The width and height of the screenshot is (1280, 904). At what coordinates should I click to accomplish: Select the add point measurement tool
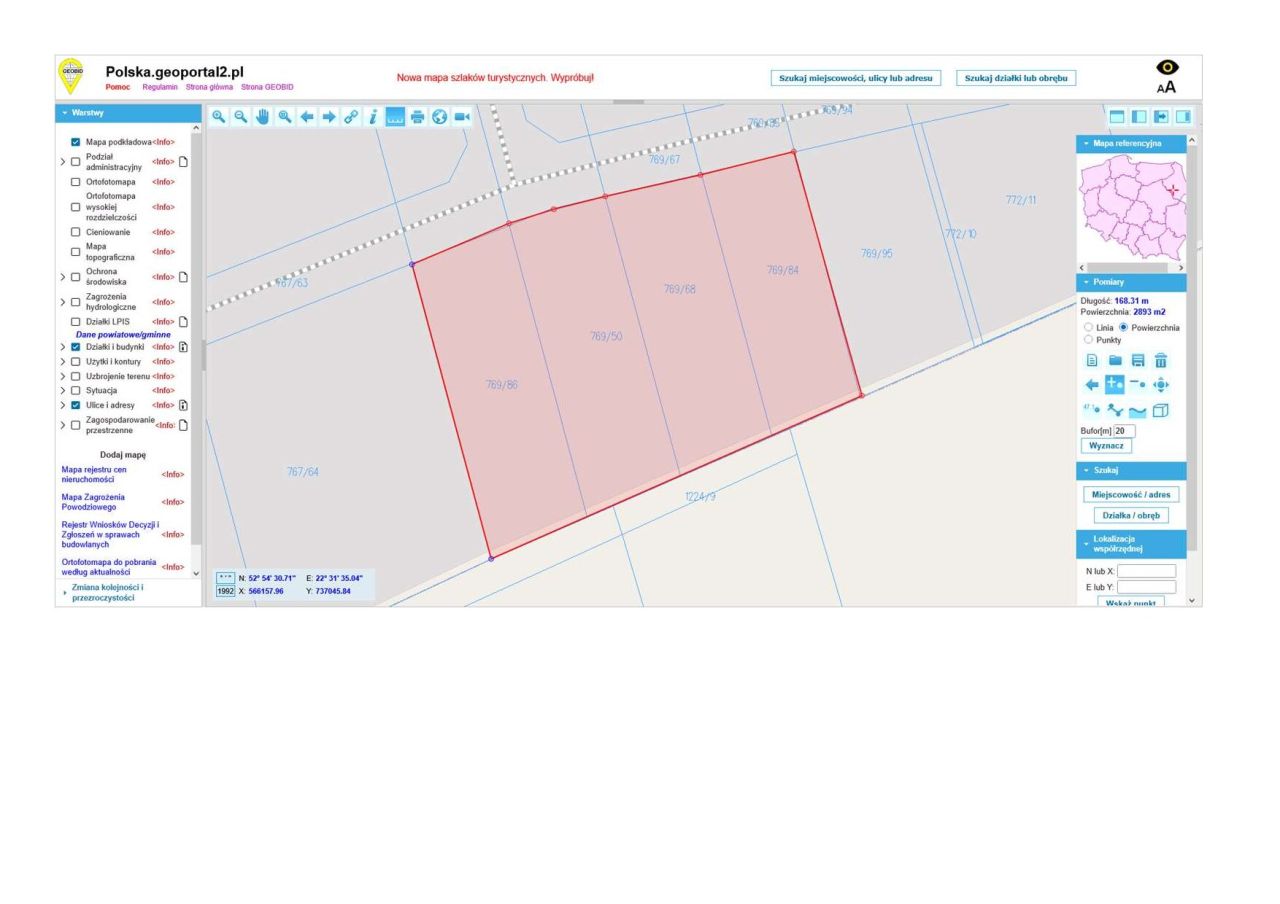point(1114,385)
